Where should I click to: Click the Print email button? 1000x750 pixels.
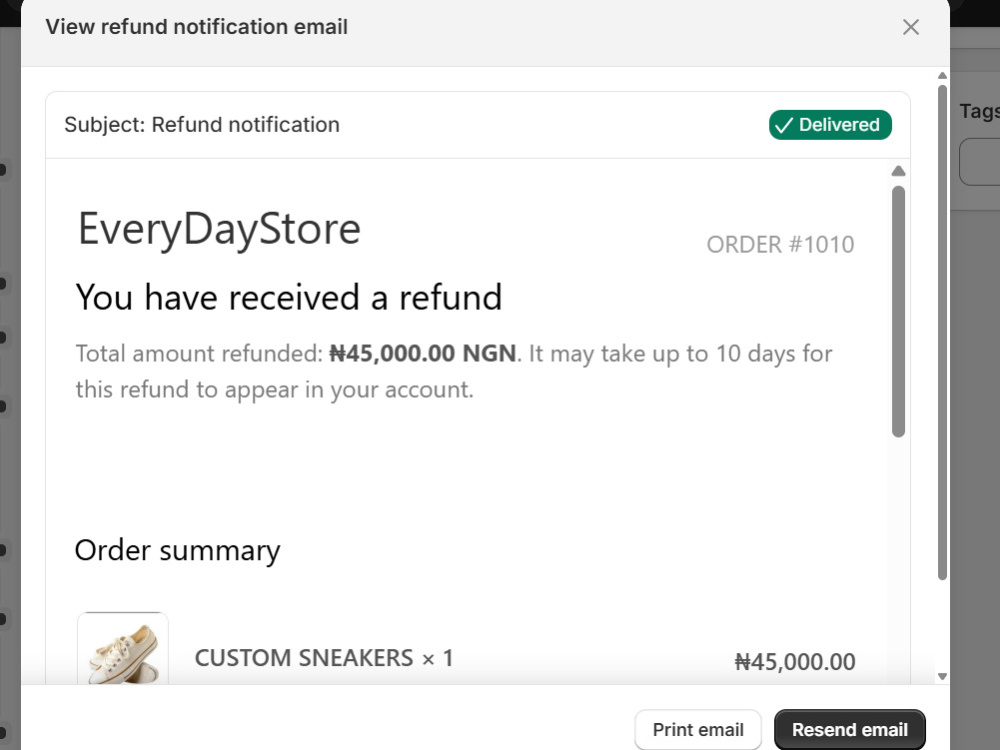click(698, 730)
